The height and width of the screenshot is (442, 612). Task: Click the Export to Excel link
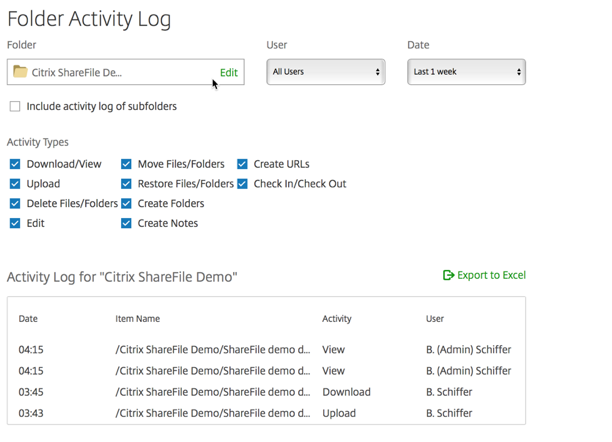tap(491, 275)
